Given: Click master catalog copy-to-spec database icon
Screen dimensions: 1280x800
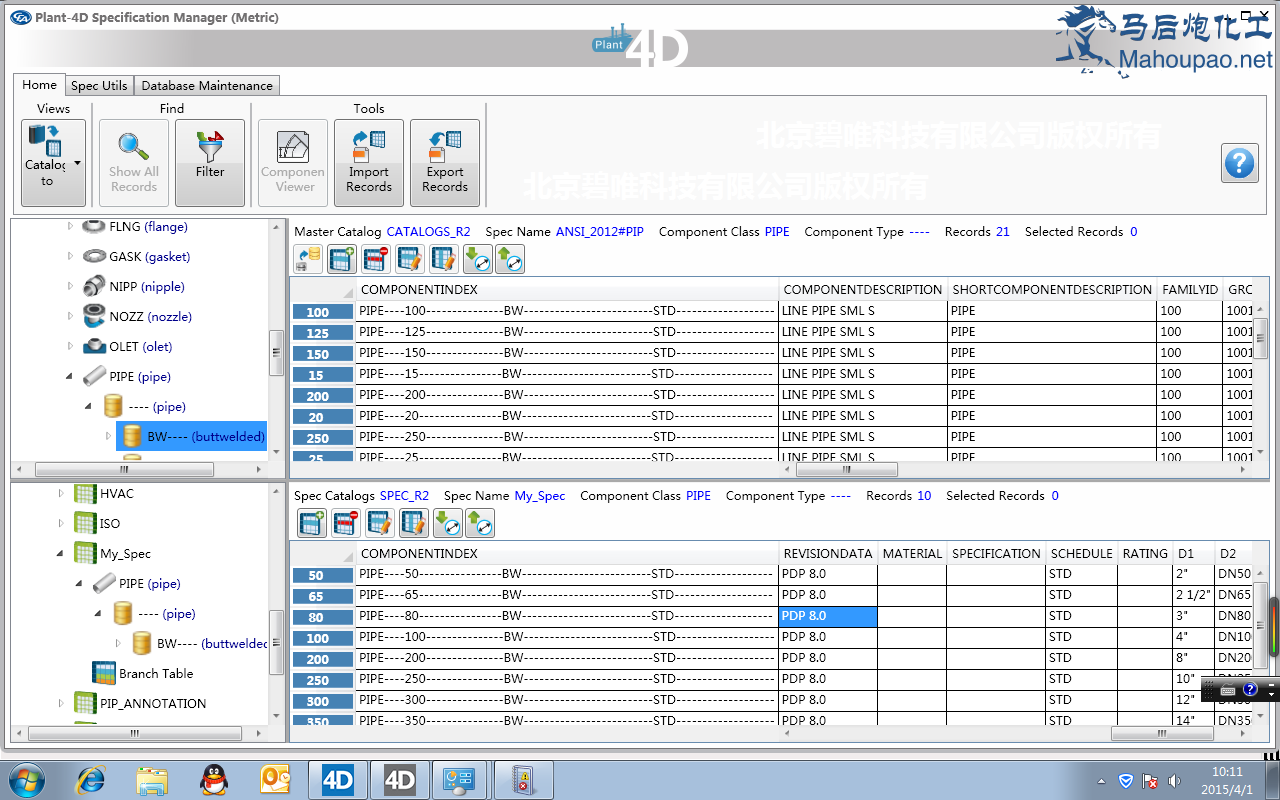Looking at the screenshot, I should tap(309, 260).
